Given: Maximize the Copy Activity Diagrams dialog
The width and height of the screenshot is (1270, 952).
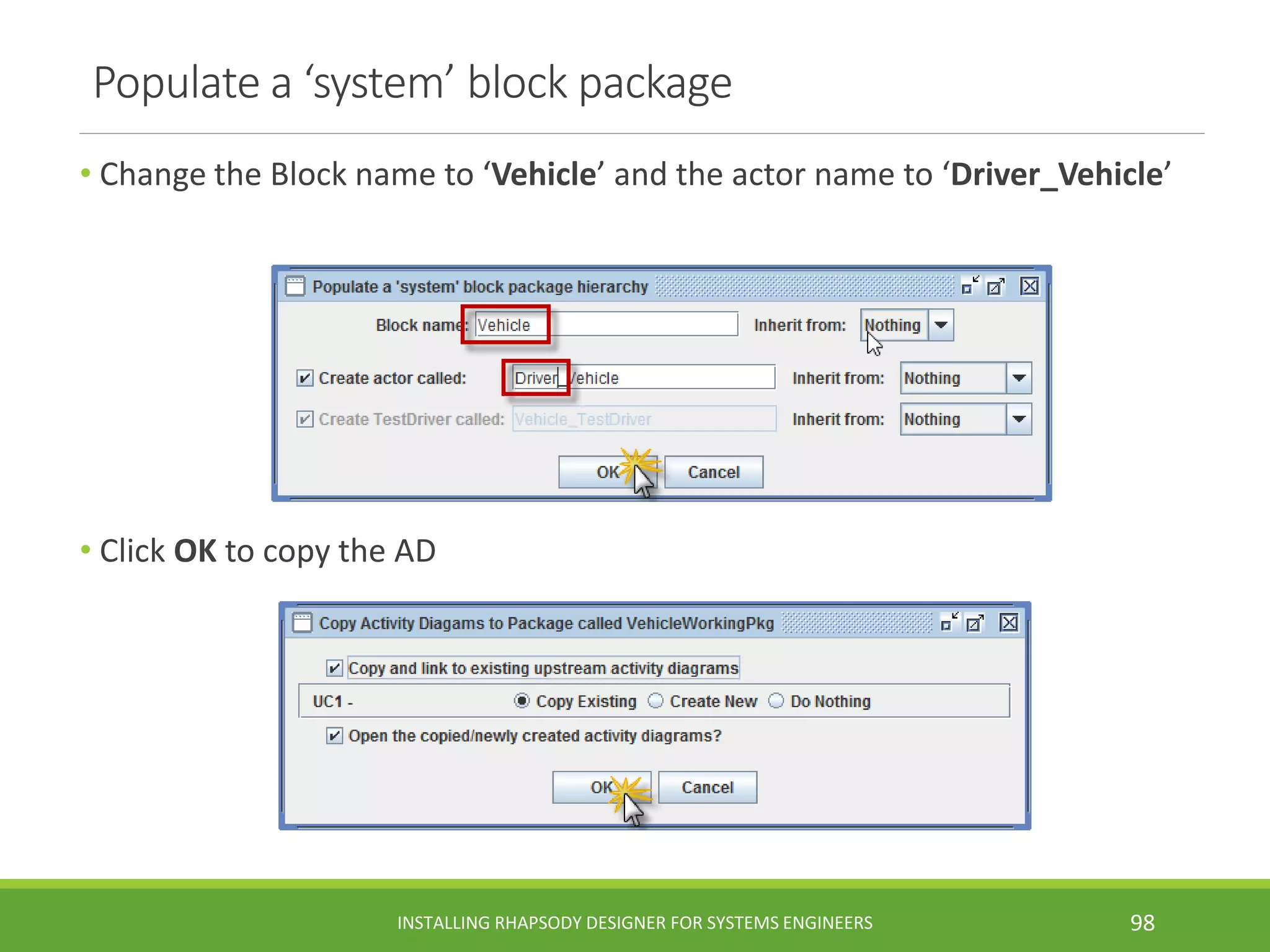Looking at the screenshot, I should 975,622.
